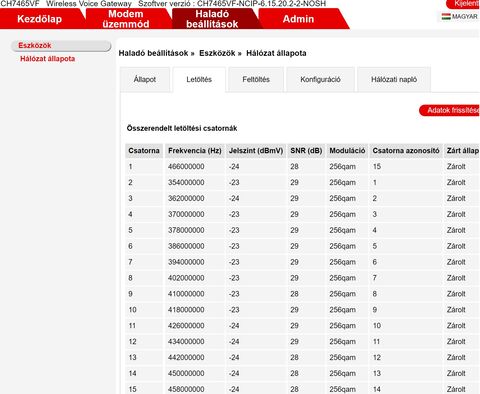Switch to the Állapot tab
This screenshot has width=480, height=394.
pos(145,79)
